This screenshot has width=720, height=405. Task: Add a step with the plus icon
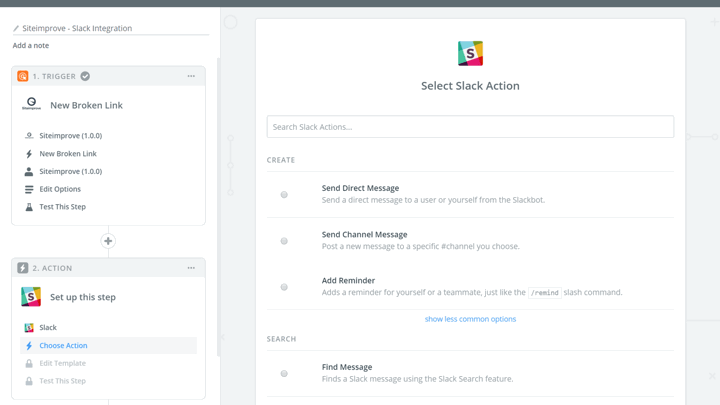coord(108,241)
